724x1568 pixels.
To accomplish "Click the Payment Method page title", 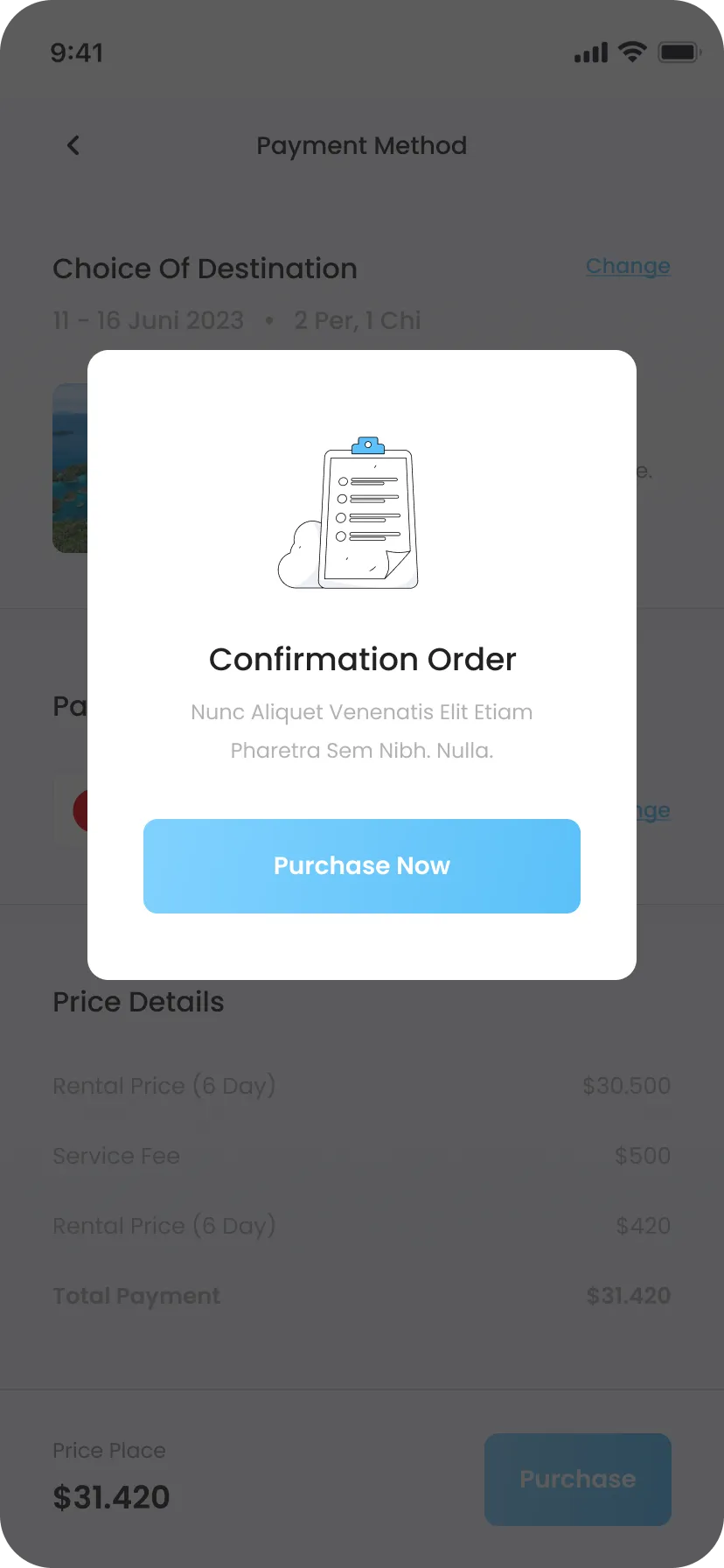I will click(x=361, y=145).
